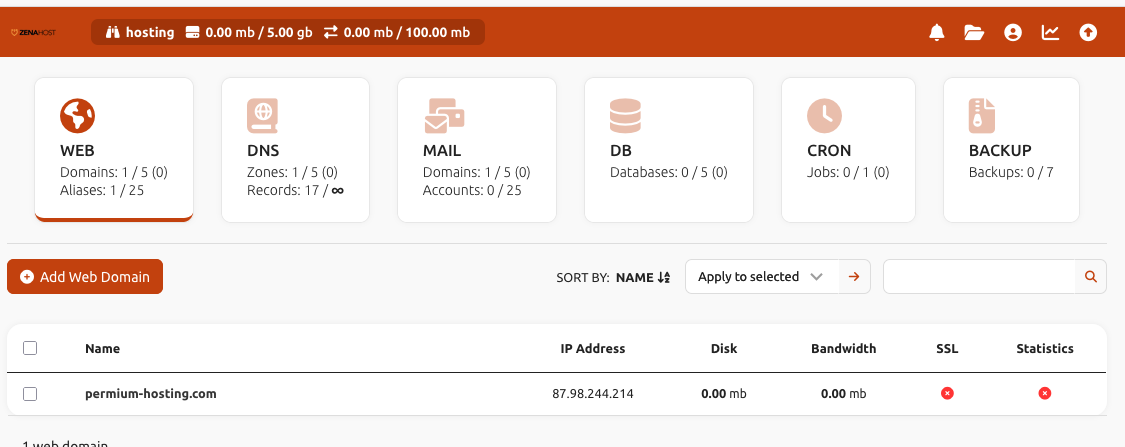This screenshot has height=447, width=1125.
Task: Switch to the DNS tab
Action: (x=295, y=150)
